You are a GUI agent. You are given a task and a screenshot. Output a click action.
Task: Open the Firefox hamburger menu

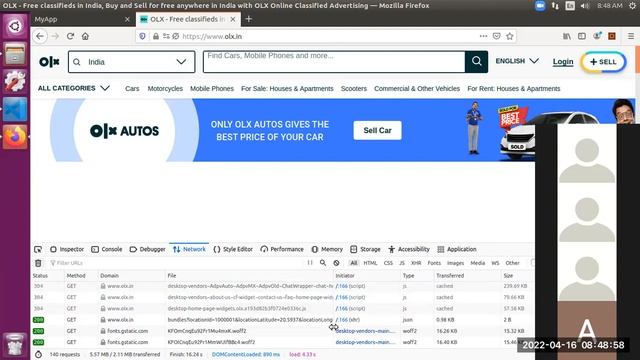tap(631, 36)
